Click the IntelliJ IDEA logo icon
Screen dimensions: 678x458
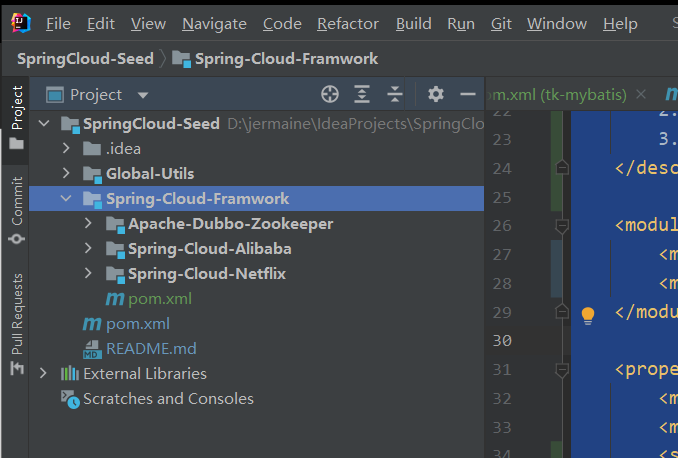[20, 23]
